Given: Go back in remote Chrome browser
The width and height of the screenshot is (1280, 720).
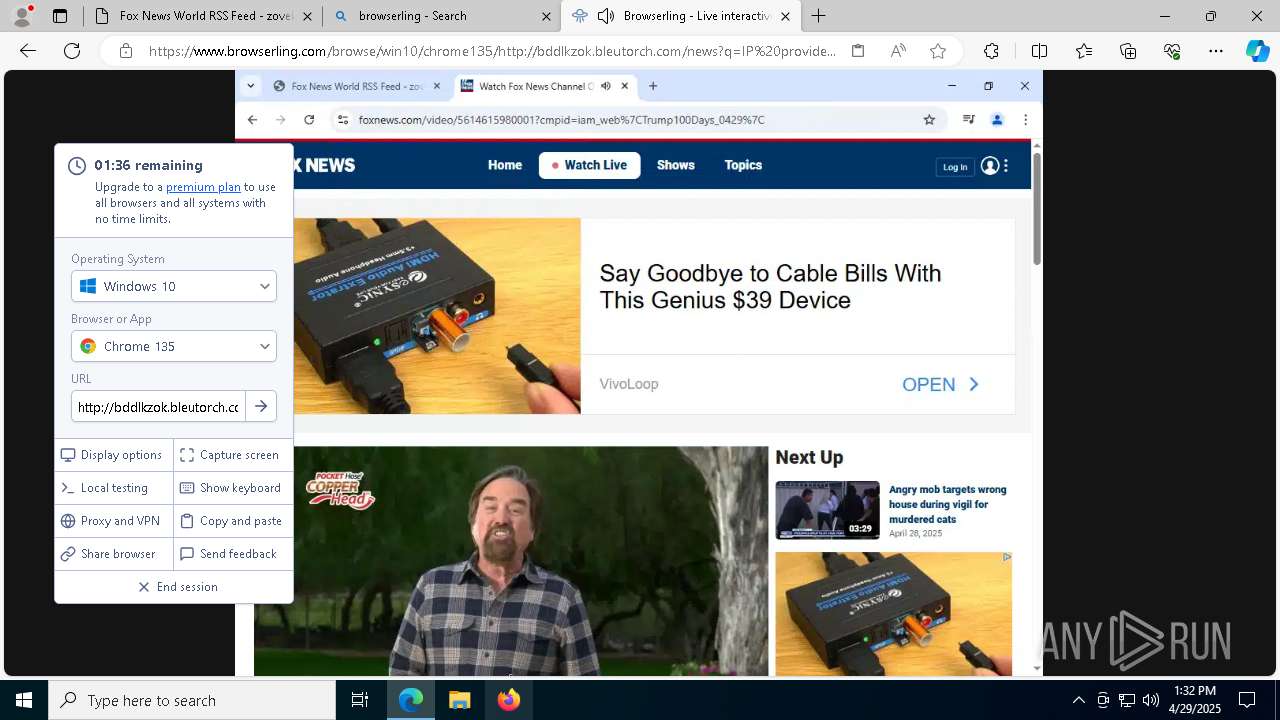Looking at the screenshot, I should point(252,120).
